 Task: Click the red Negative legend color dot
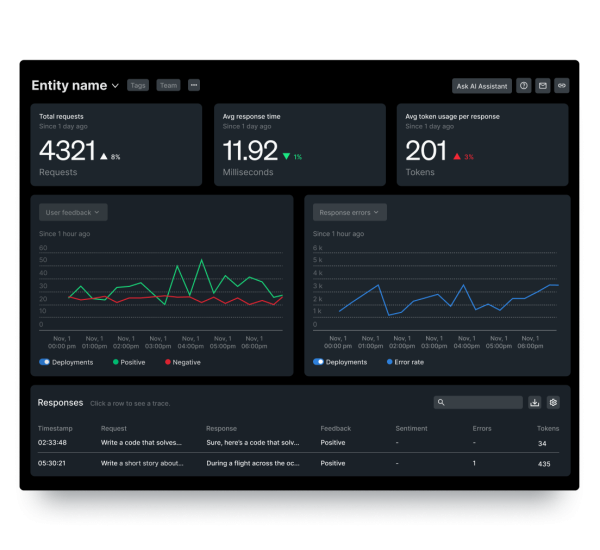(167, 362)
